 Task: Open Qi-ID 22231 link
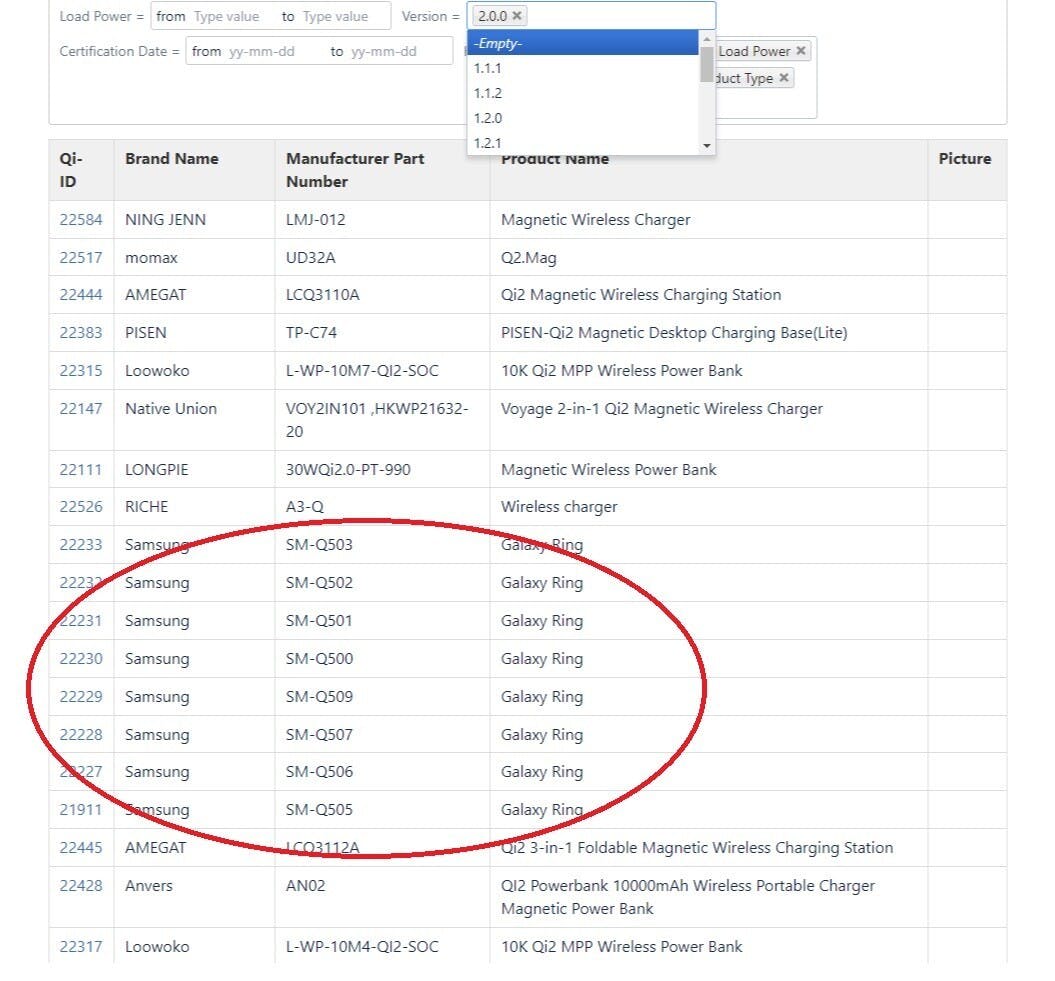[x=81, y=620]
